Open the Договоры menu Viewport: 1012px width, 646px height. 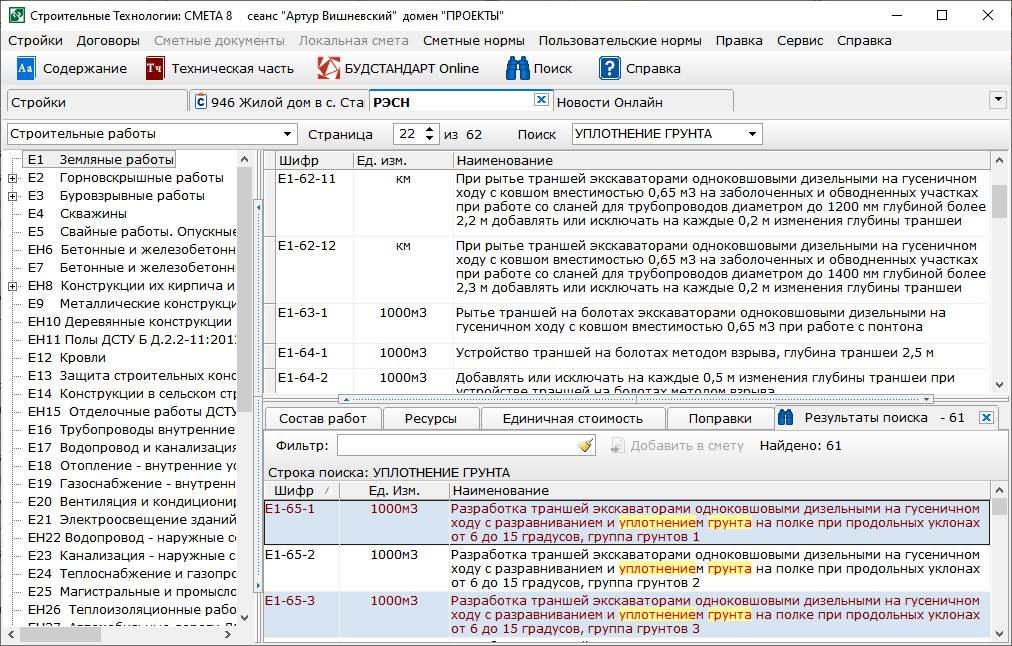(x=108, y=41)
